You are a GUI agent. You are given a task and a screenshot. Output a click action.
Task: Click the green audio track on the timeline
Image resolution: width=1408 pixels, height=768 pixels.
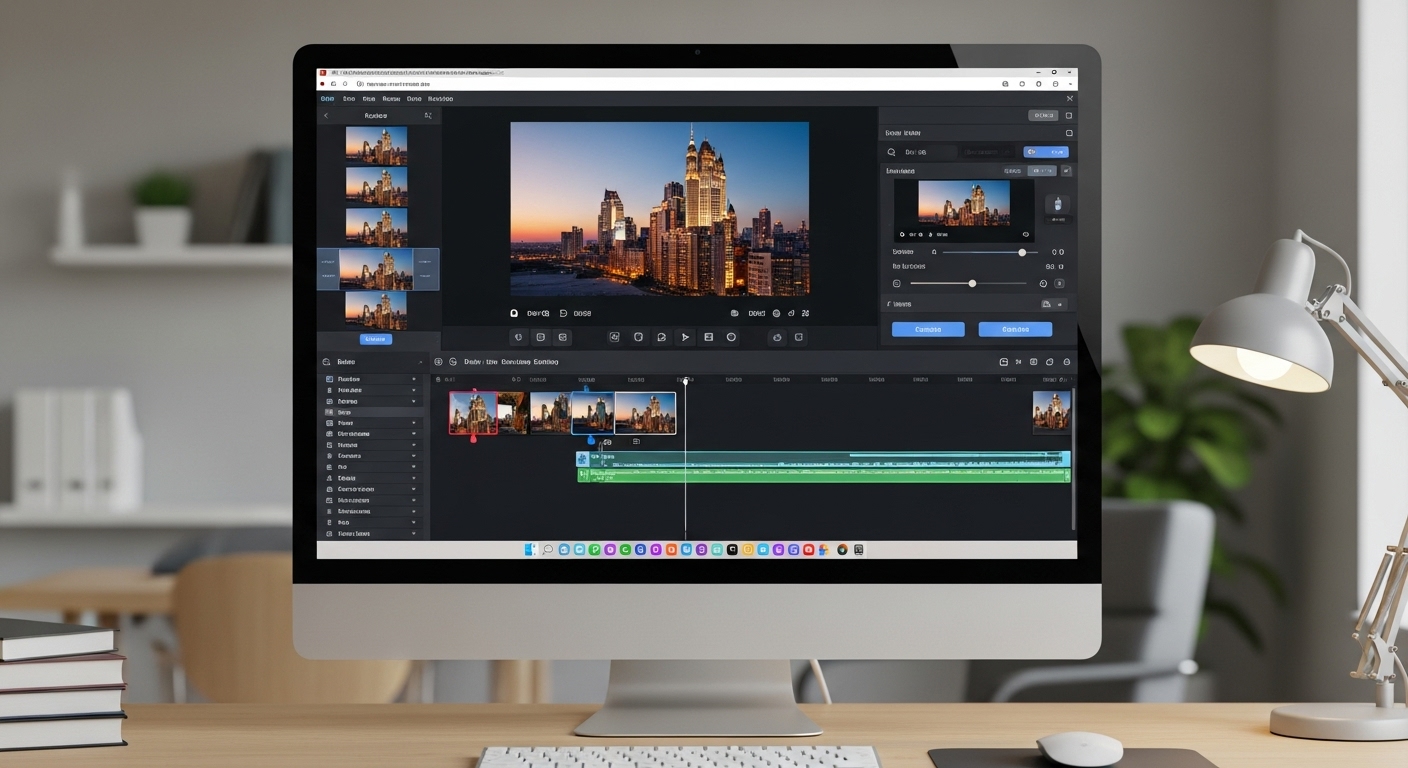[x=824, y=475]
